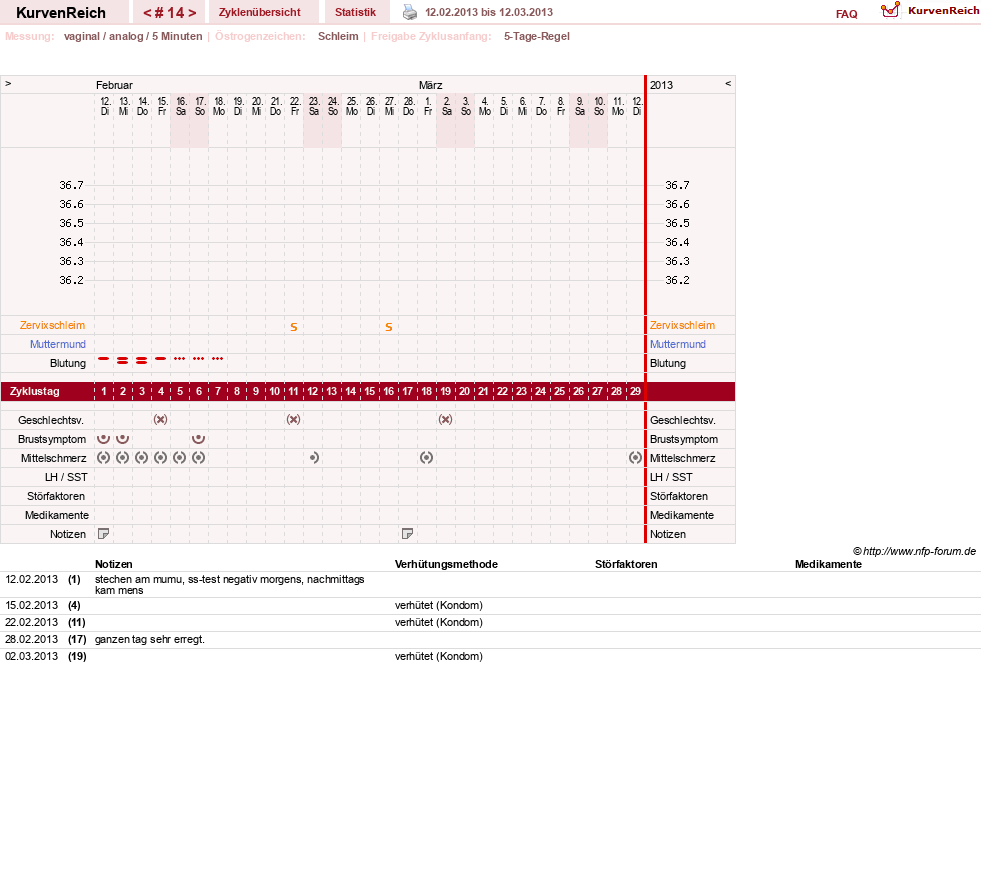Click the Verhütungsmethode column header
981x877 pixels.
(x=446, y=564)
